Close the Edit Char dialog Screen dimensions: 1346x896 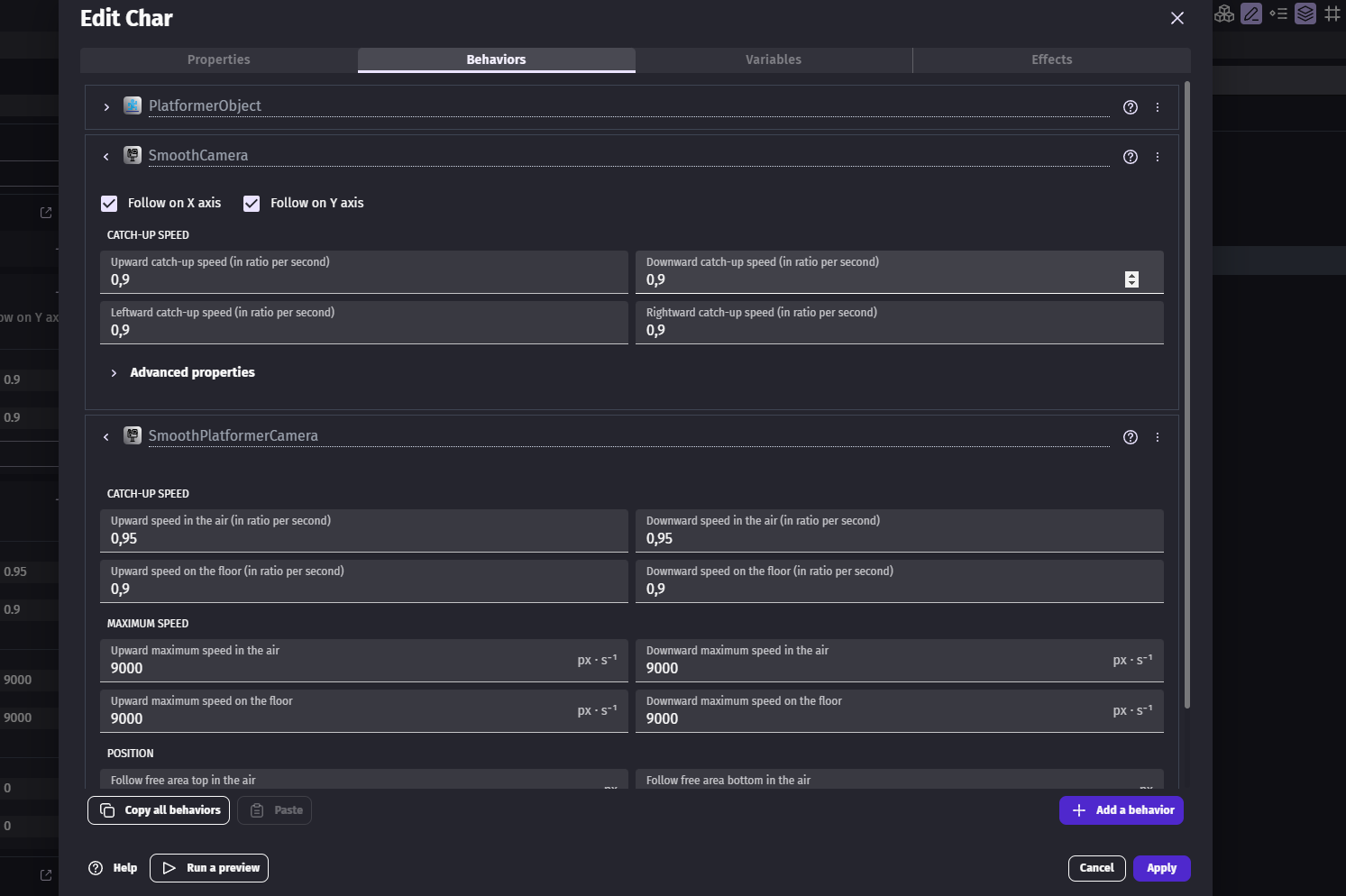(x=1177, y=18)
